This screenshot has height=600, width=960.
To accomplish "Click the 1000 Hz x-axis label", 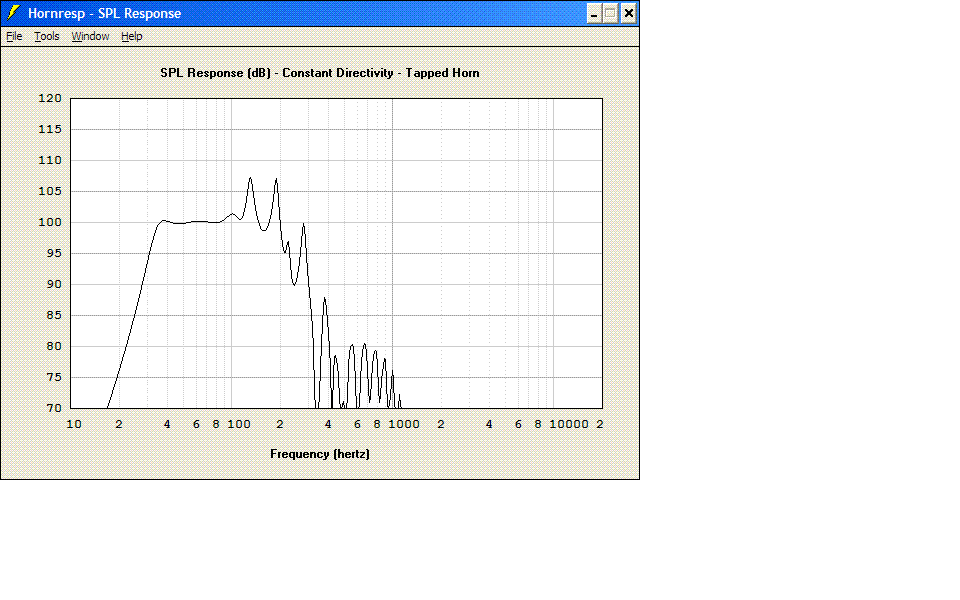I will click(404, 424).
